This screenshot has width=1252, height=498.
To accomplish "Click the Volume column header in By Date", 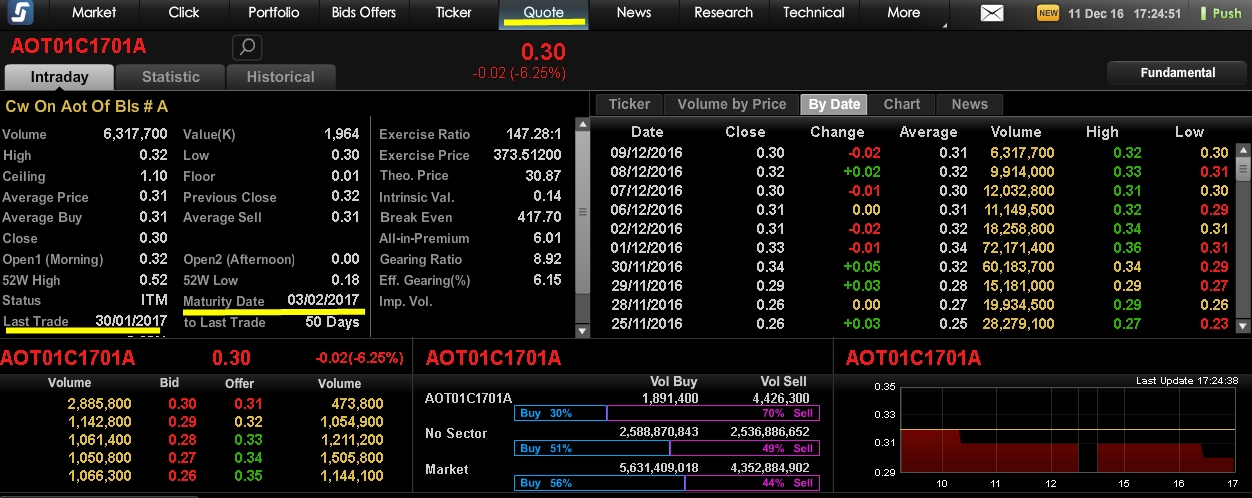I will point(1016,132).
